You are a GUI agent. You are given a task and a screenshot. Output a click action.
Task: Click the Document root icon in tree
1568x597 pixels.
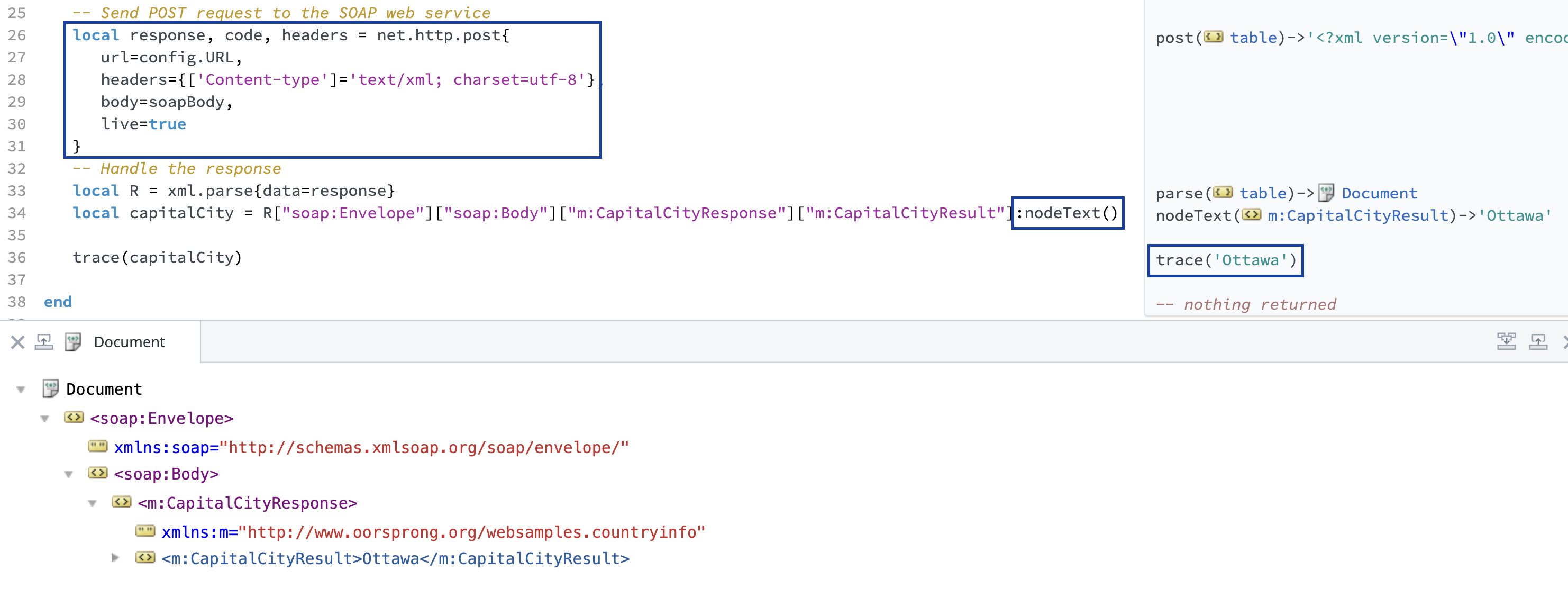point(51,388)
